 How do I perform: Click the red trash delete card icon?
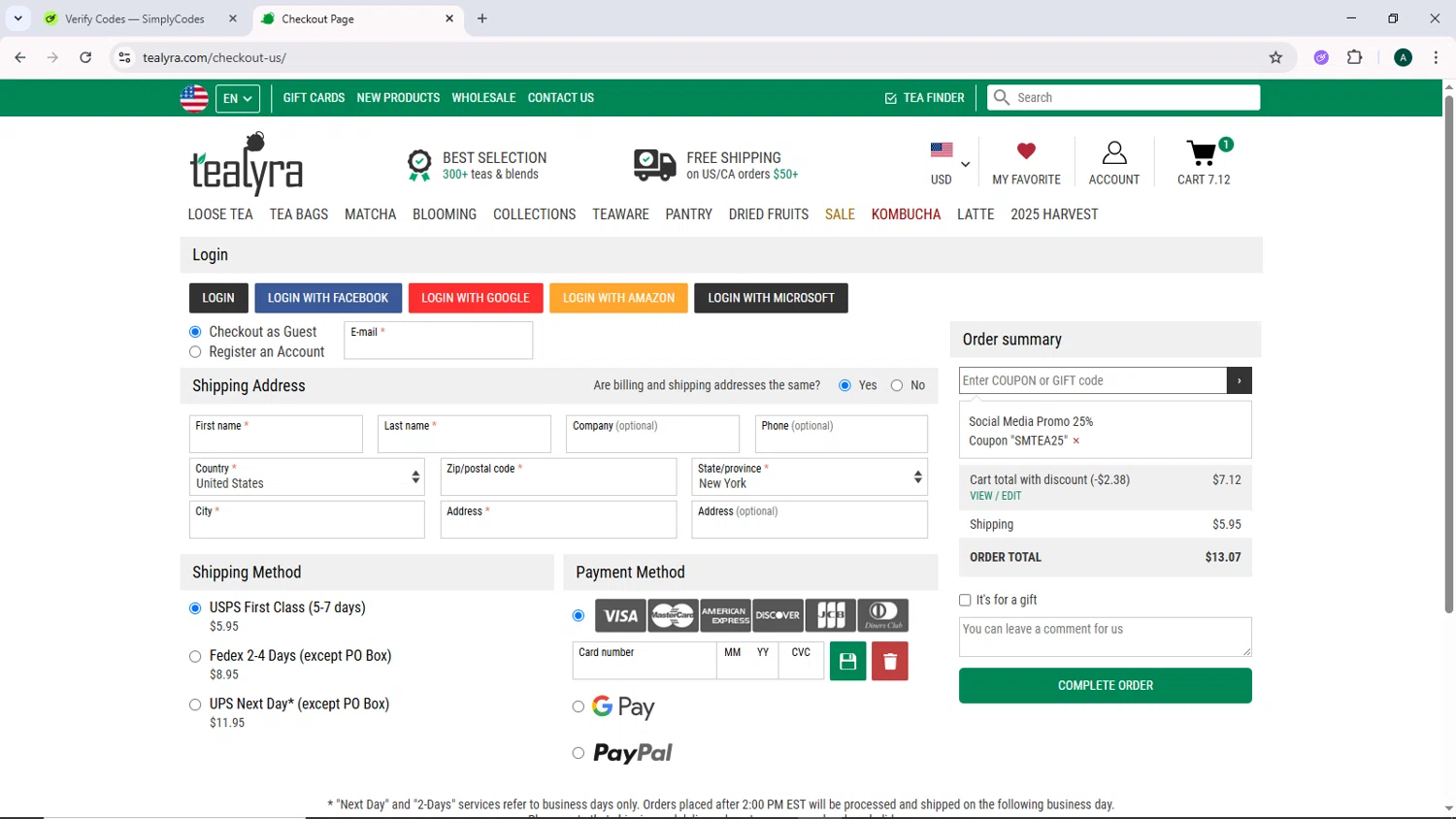click(x=890, y=661)
